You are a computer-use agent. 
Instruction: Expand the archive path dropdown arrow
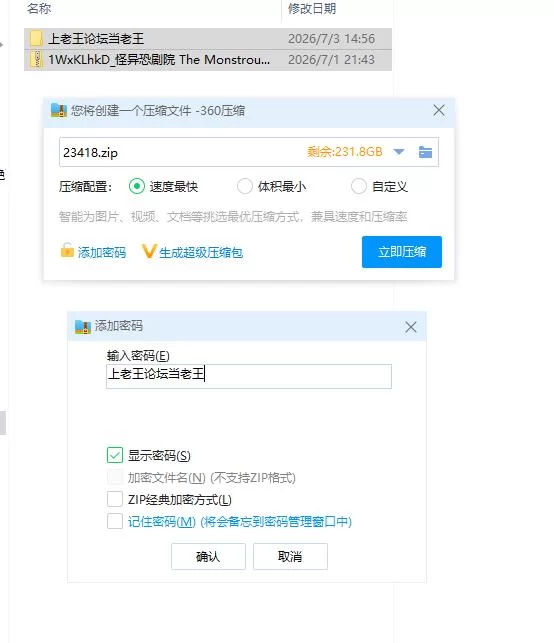(x=399, y=152)
